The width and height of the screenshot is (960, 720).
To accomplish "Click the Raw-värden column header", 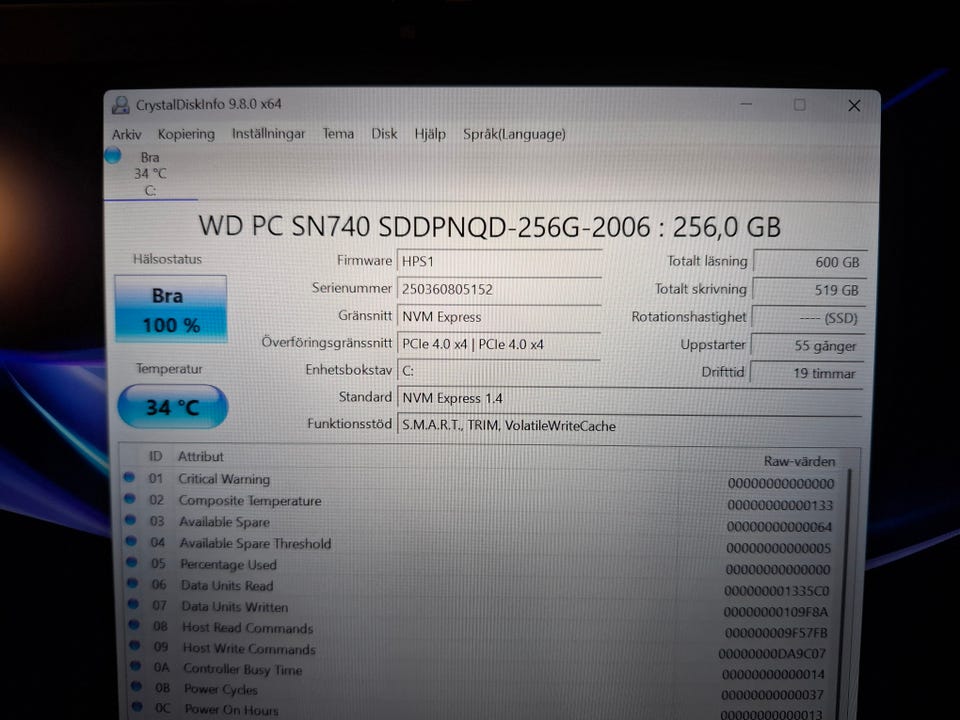I will (x=799, y=461).
